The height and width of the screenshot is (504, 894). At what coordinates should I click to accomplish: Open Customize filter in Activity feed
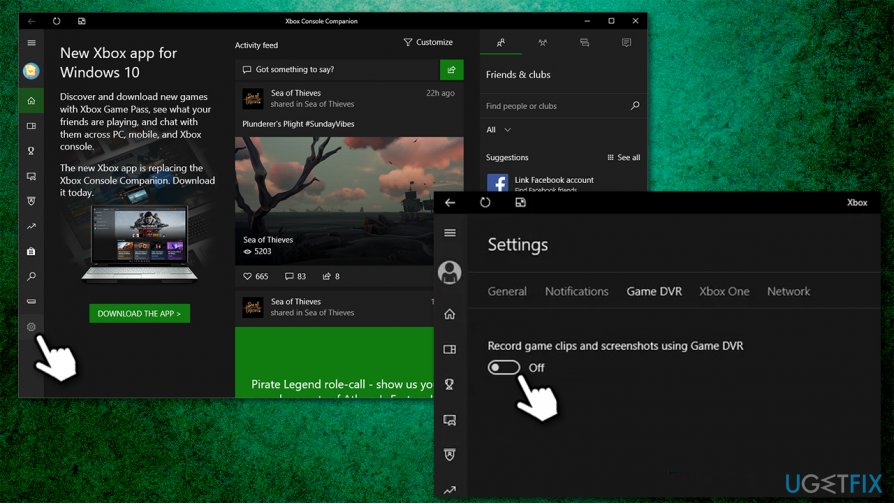(428, 42)
